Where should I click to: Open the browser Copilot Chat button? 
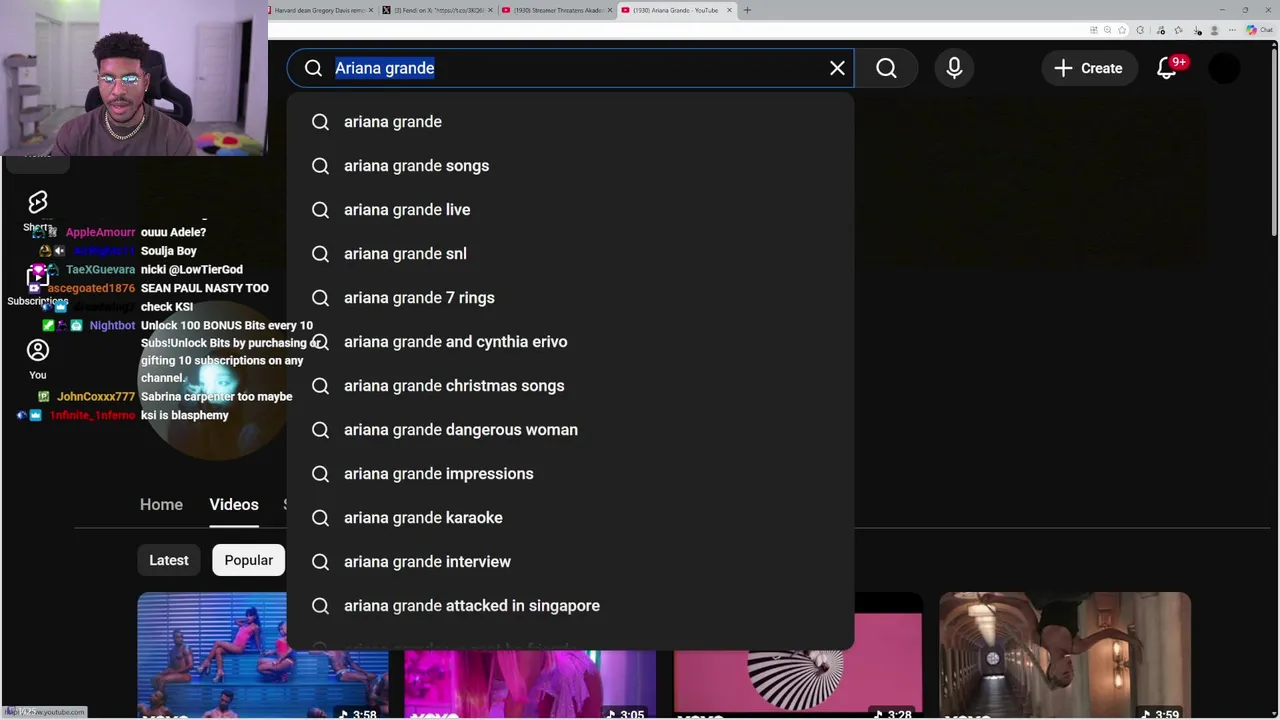click(x=1259, y=30)
